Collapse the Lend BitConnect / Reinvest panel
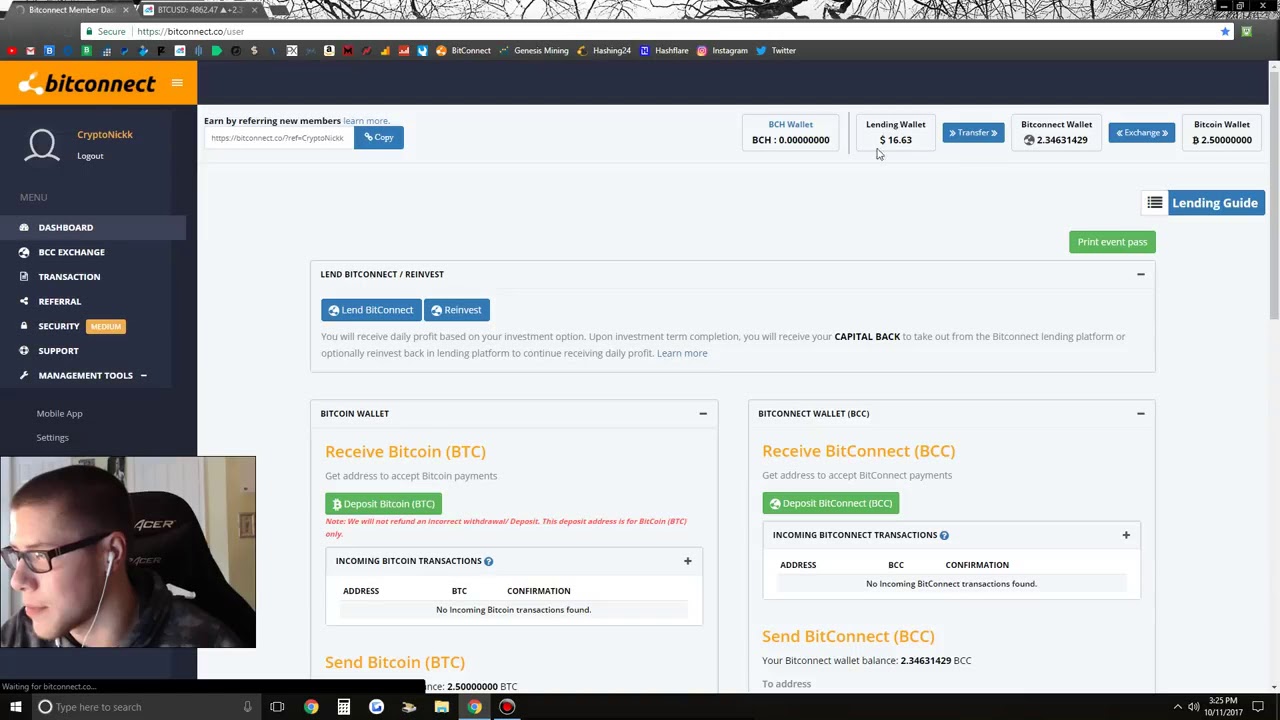The image size is (1280, 720). pyautogui.click(x=1140, y=274)
